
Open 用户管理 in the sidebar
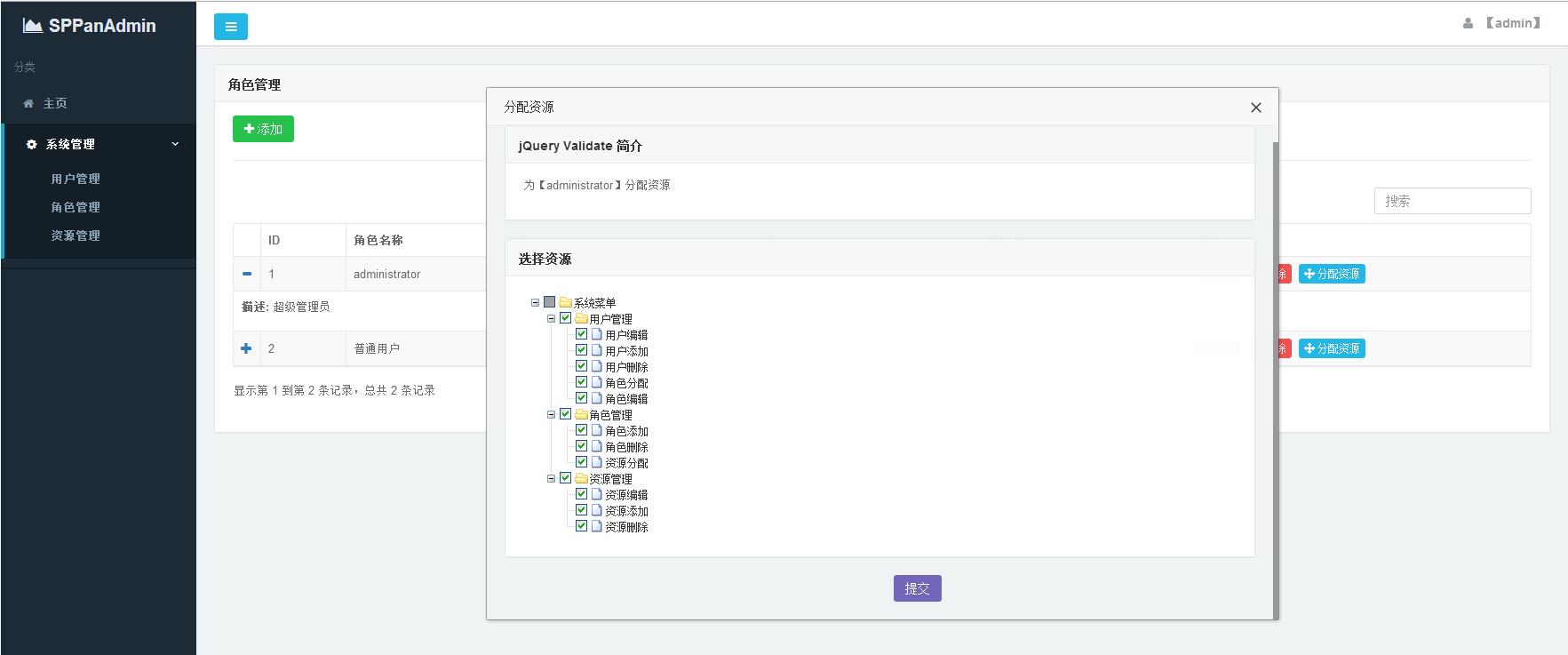(76, 179)
